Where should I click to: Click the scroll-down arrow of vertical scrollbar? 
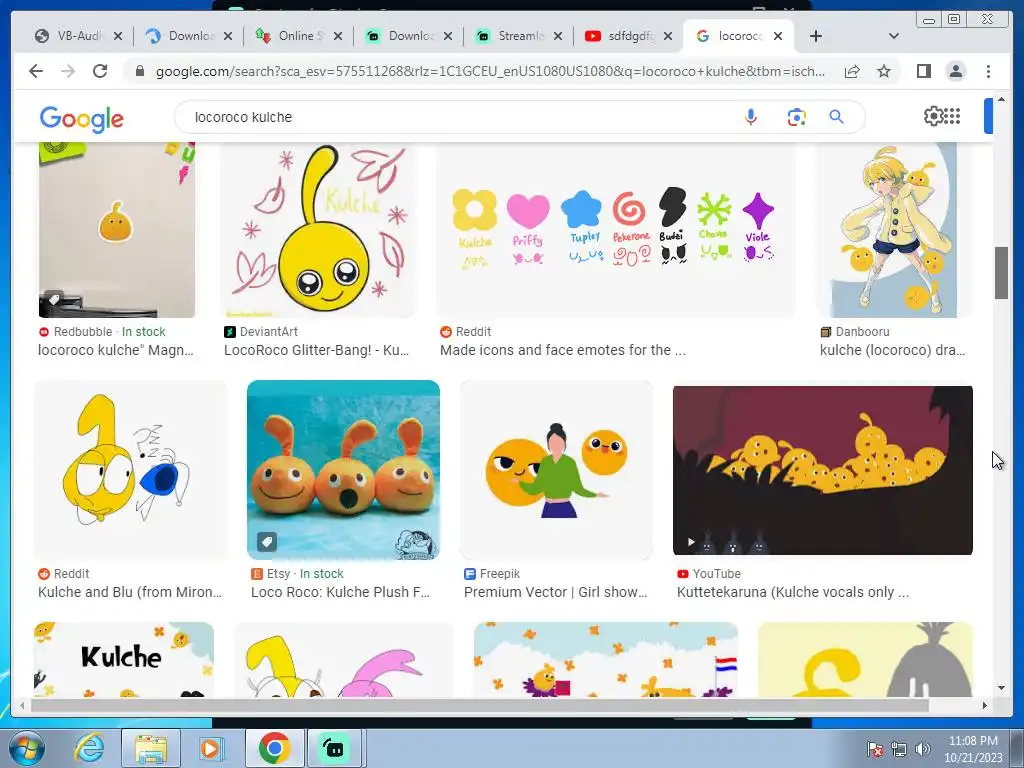pos(1001,688)
